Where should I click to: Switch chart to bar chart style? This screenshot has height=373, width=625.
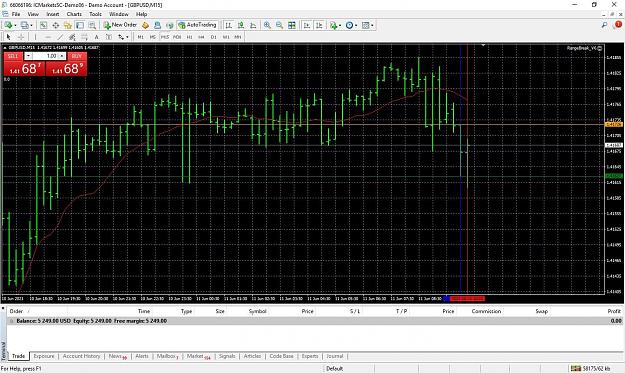228,25
